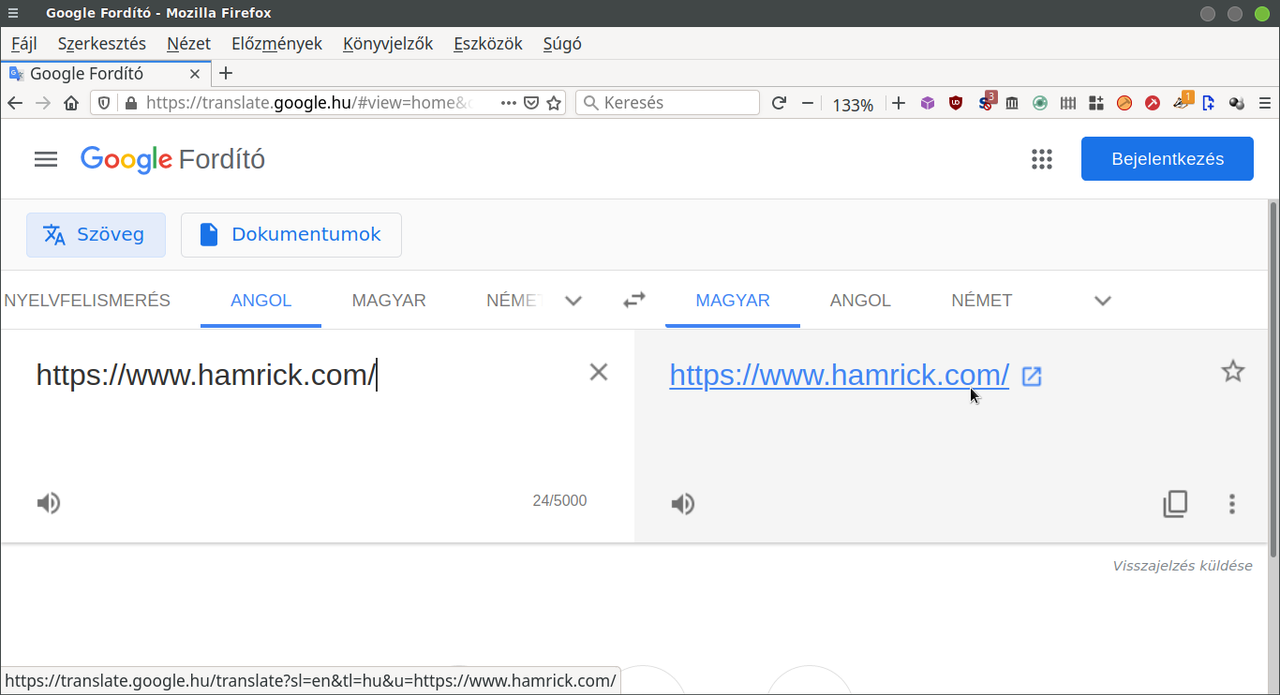This screenshot has height=695, width=1280.
Task: Open the window menu in title bar
Action: pyautogui.click(x=12, y=13)
